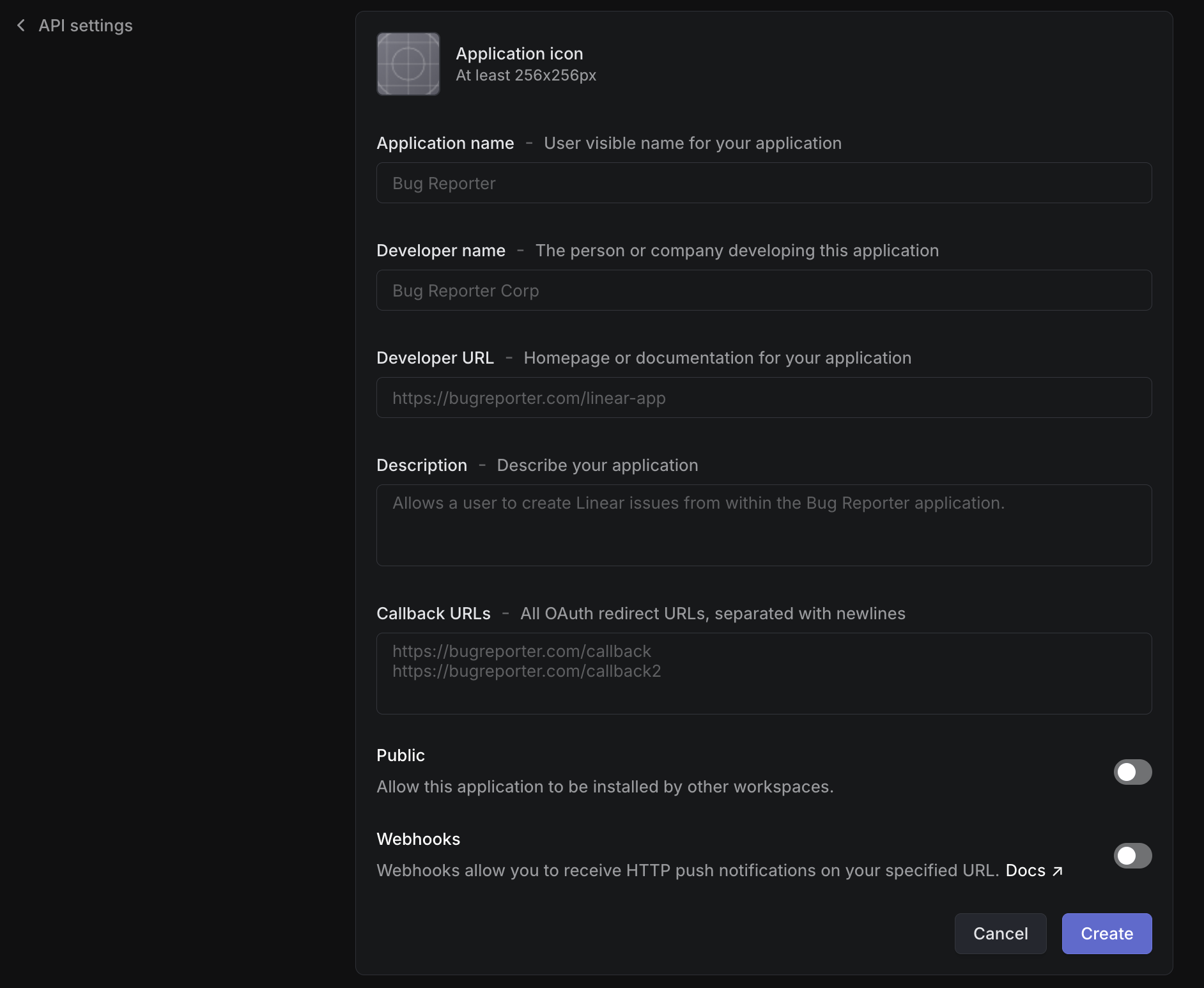Open the webhooks Docs link
Screen dimensions: 1204x988
[x=1025, y=870]
